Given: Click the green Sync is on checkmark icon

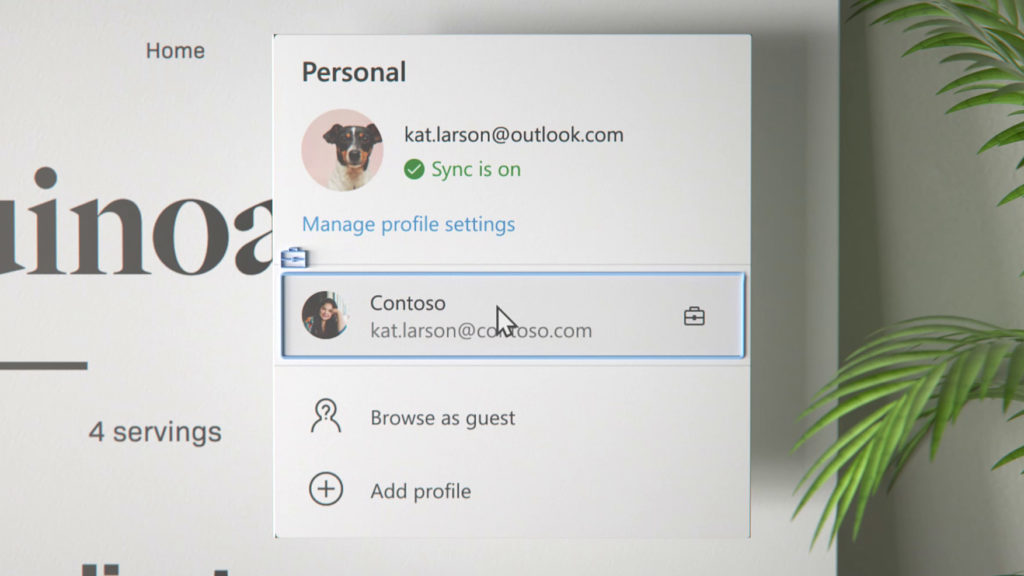Looking at the screenshot, I should [413, 169].
